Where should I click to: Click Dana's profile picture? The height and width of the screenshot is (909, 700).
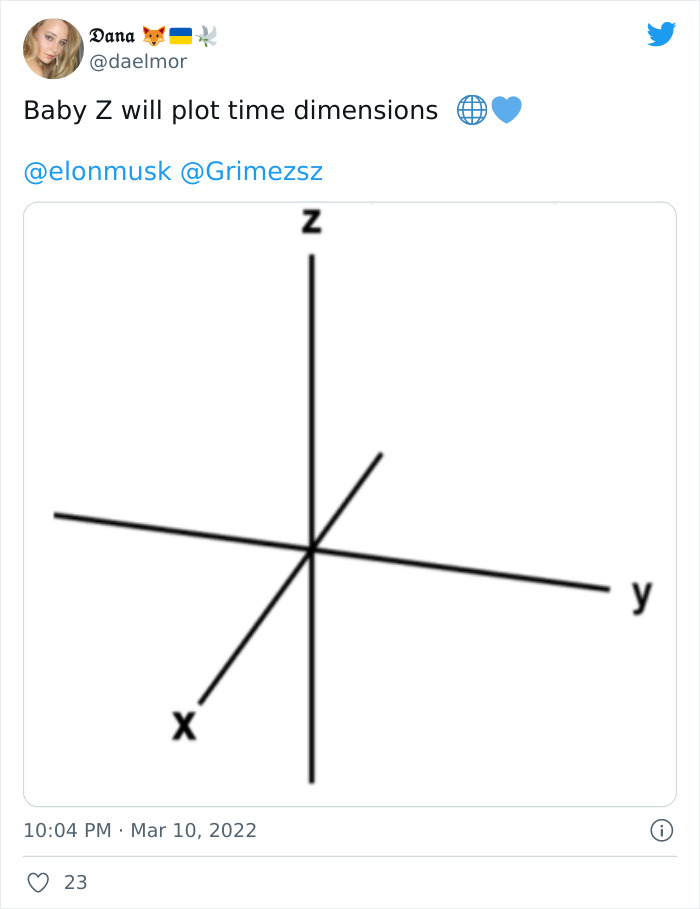coord(53,48)
